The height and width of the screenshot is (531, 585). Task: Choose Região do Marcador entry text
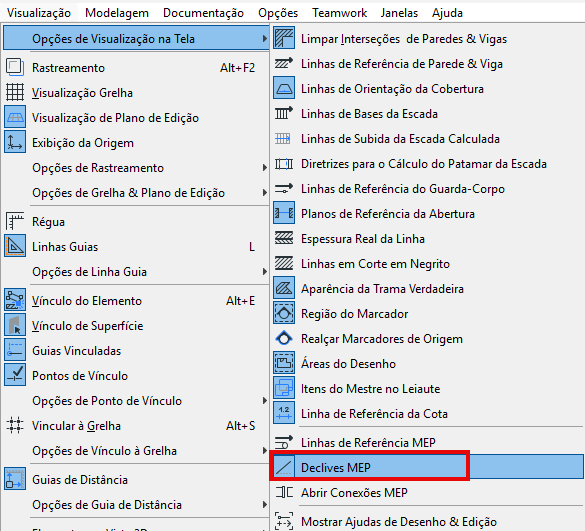(x=354, y=314)
